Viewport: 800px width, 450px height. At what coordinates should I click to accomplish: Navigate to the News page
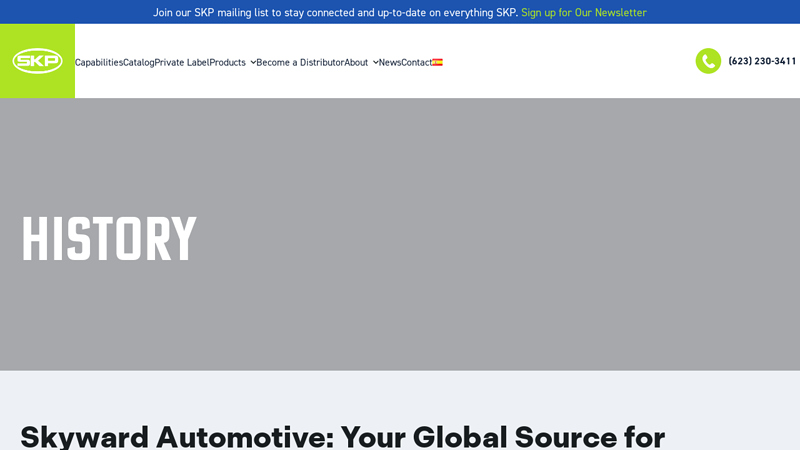(x=390, y=62)
